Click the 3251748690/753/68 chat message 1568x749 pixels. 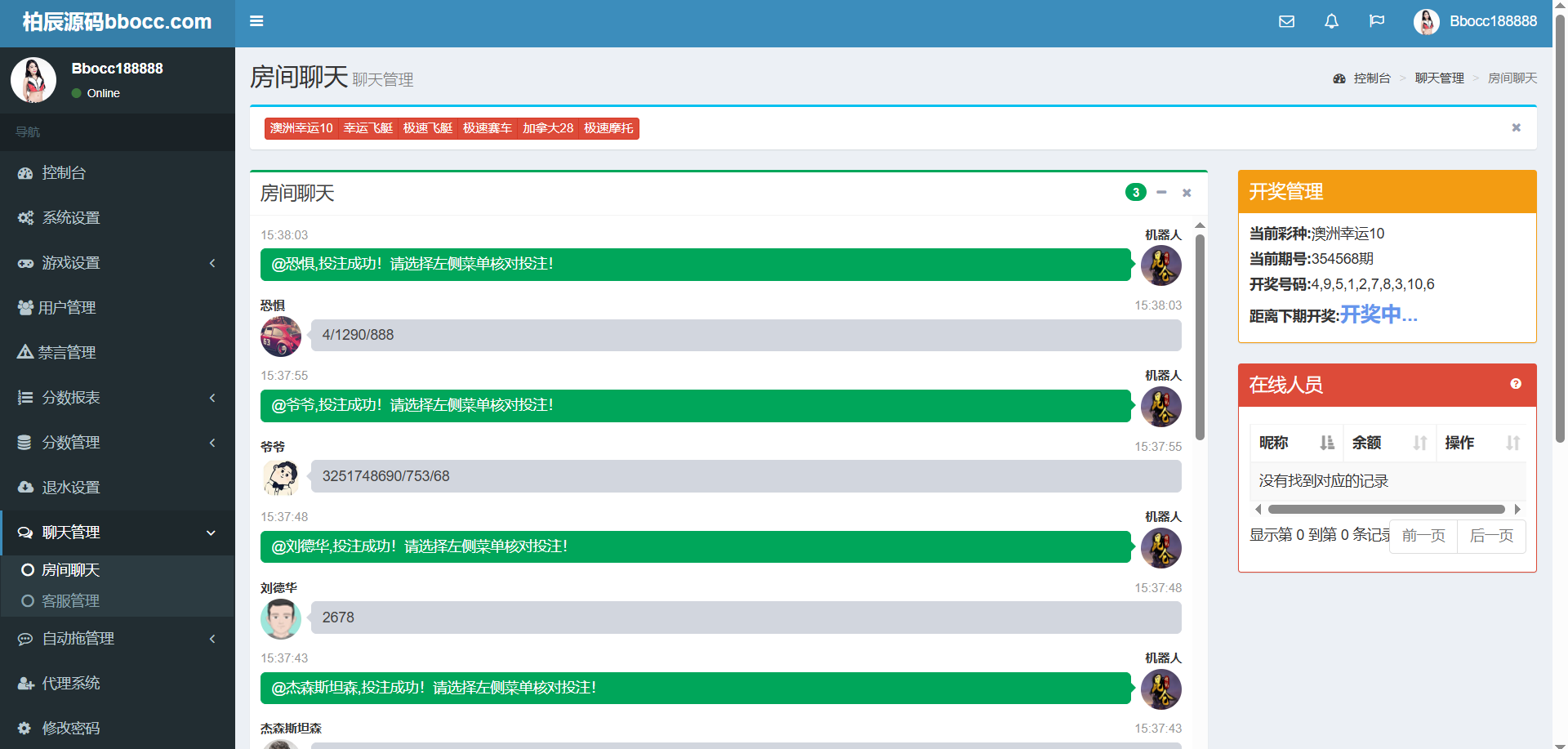point(746,476)
